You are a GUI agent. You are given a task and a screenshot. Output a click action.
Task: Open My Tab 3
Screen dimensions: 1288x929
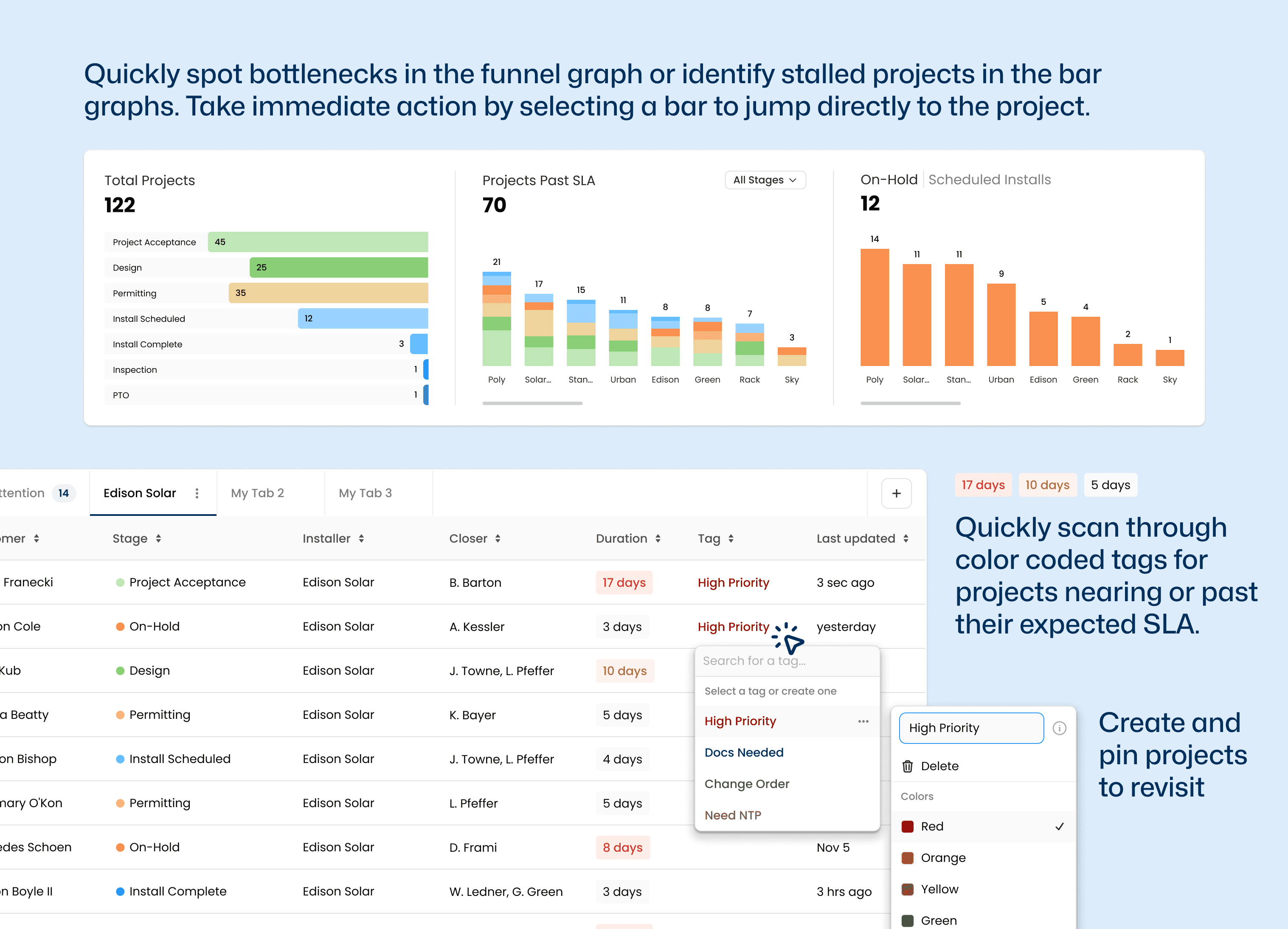click(x=365, y=493)
